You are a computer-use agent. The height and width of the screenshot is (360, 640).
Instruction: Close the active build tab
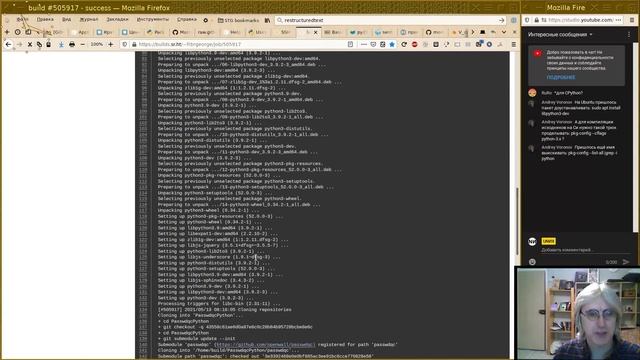[x=315, y=32]
